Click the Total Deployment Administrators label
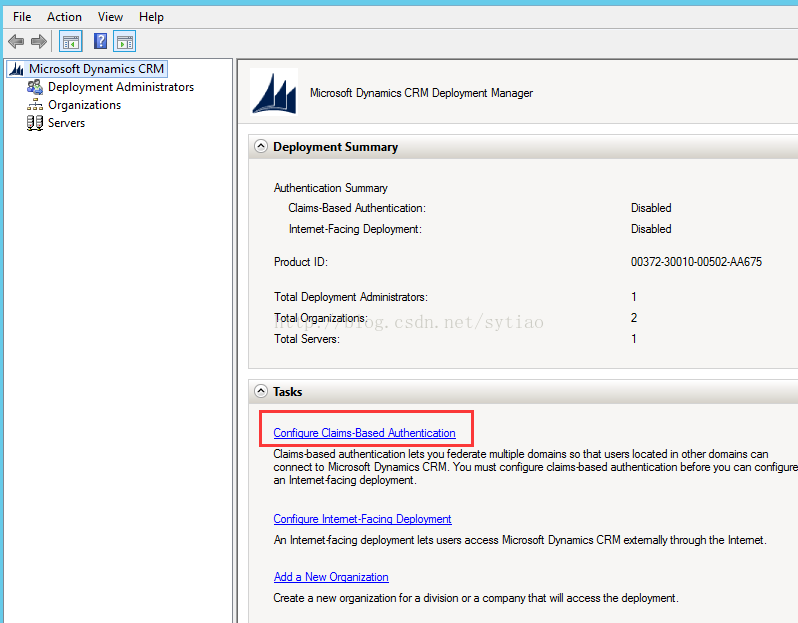The height and width of the screenshot is (623, 798). 351,297
